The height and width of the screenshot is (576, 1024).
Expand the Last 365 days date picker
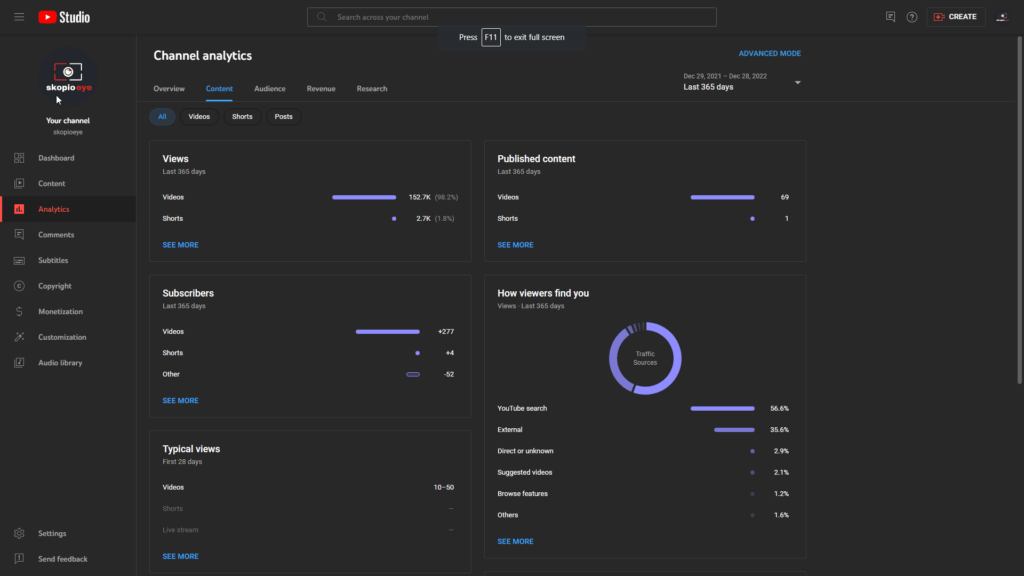[740, 80]
